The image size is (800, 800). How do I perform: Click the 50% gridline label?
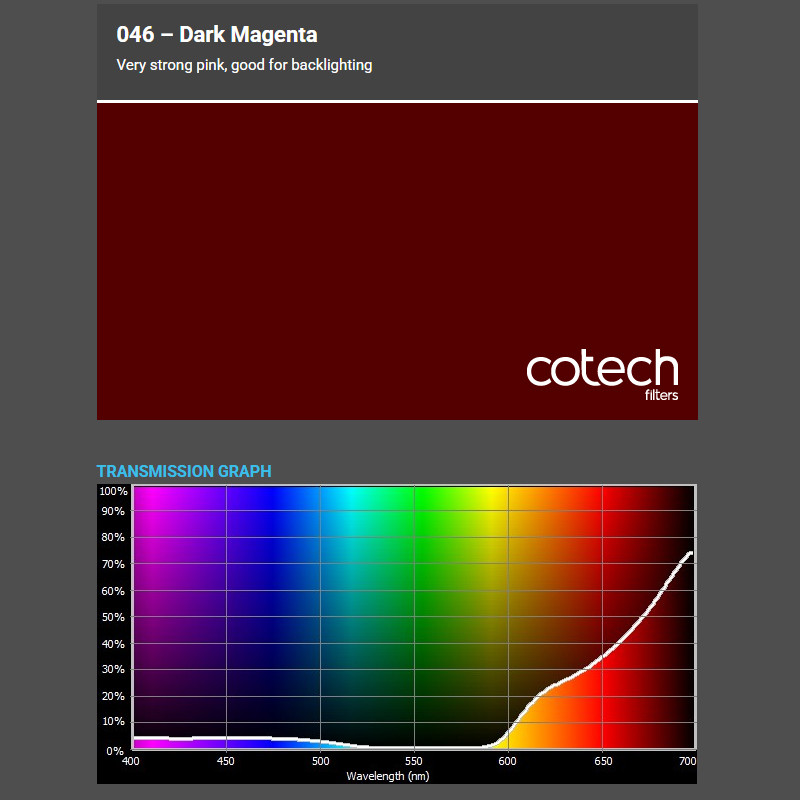tap(114, 617)
